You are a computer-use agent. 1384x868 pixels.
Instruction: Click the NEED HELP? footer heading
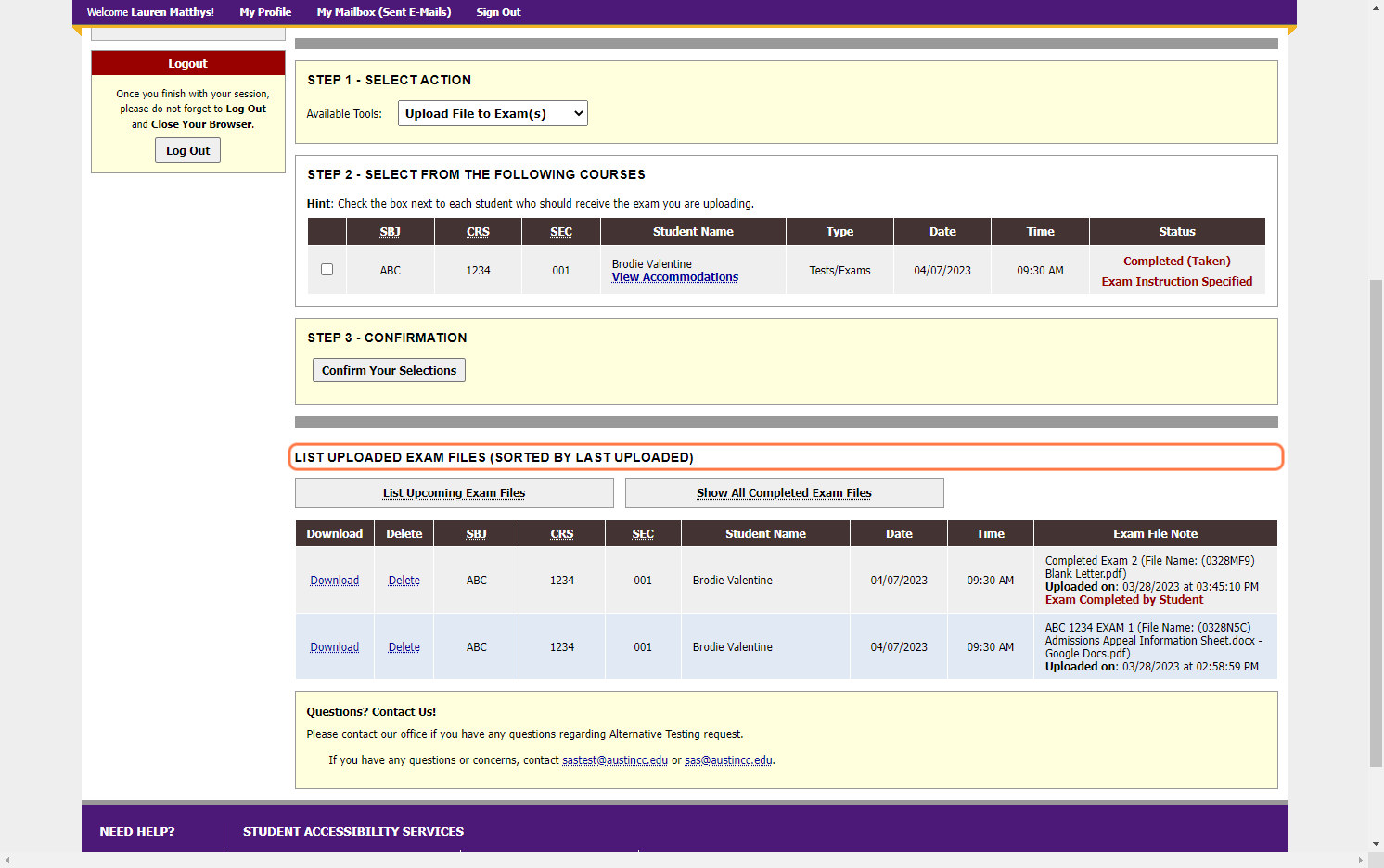(x=137, y=832)
